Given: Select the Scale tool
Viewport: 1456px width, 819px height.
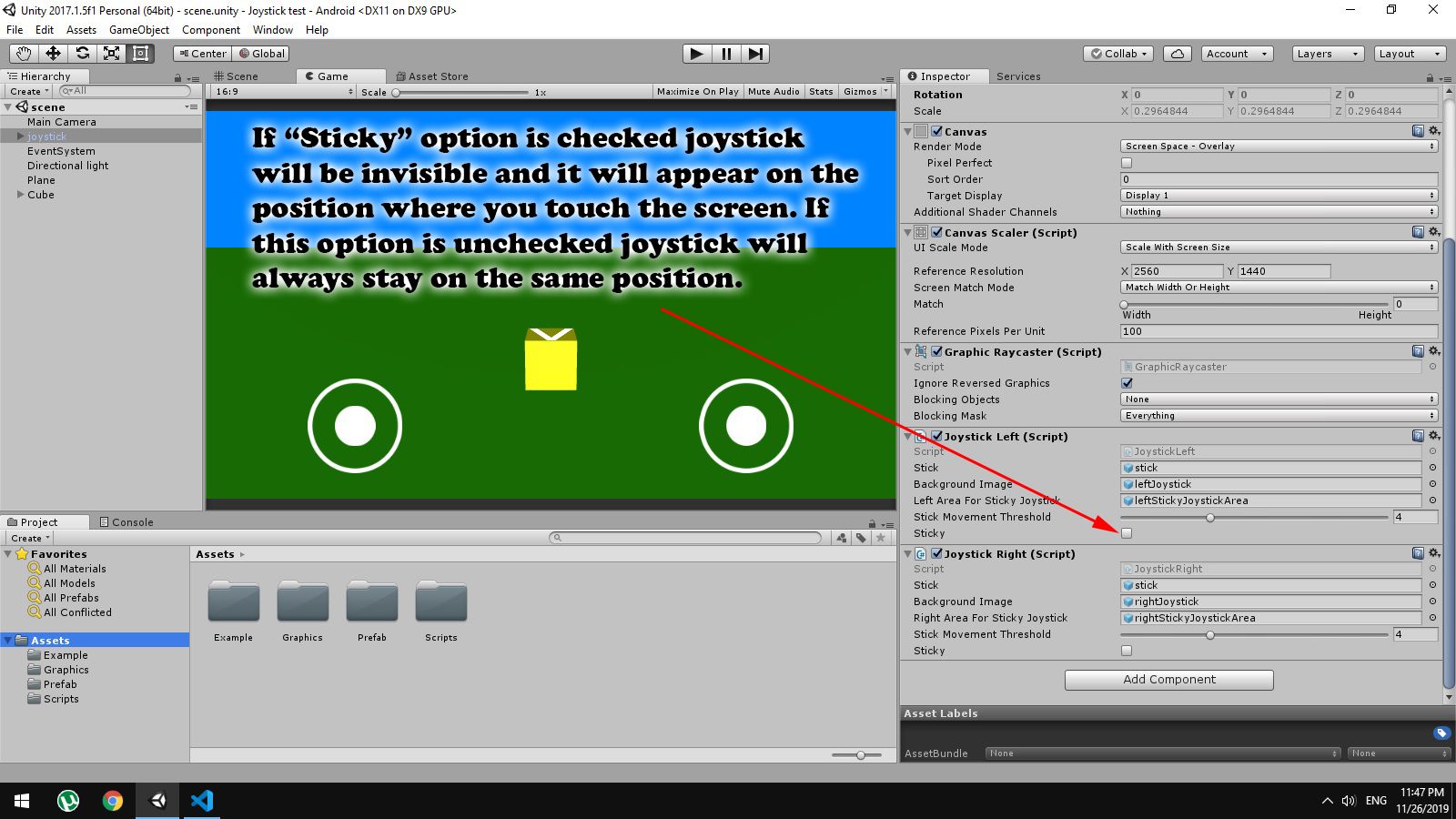Looking at the screenshot, I should point(111,54).
